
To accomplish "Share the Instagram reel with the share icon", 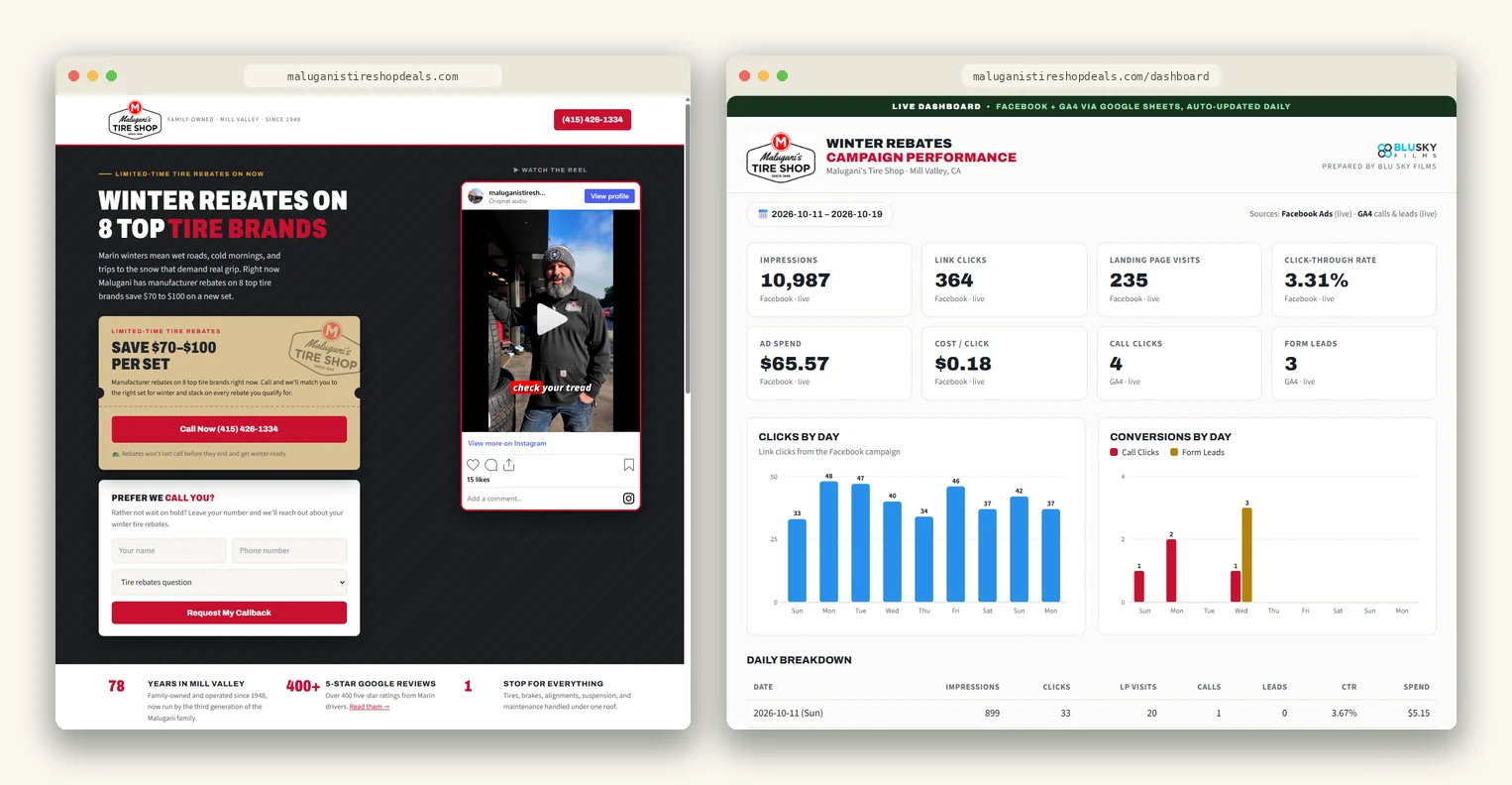I will tap(508, 465).
